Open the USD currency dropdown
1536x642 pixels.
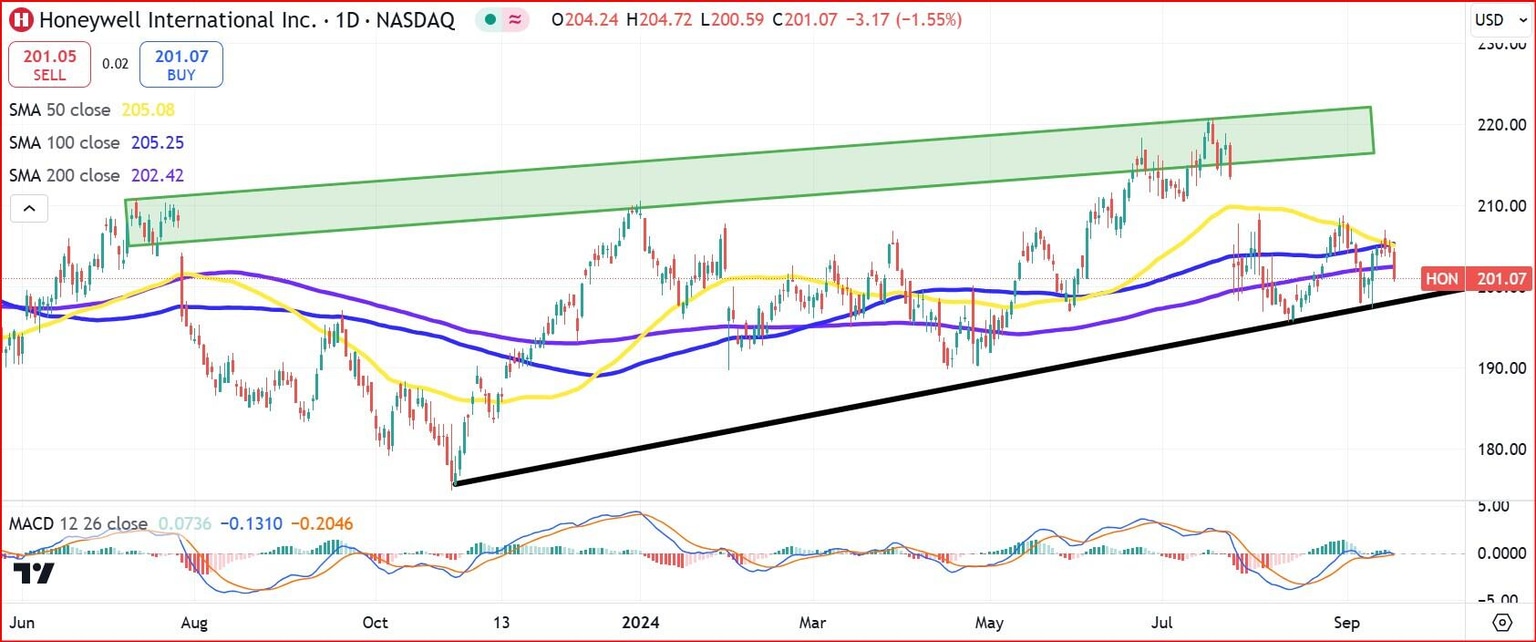[x=1503, y=19]
